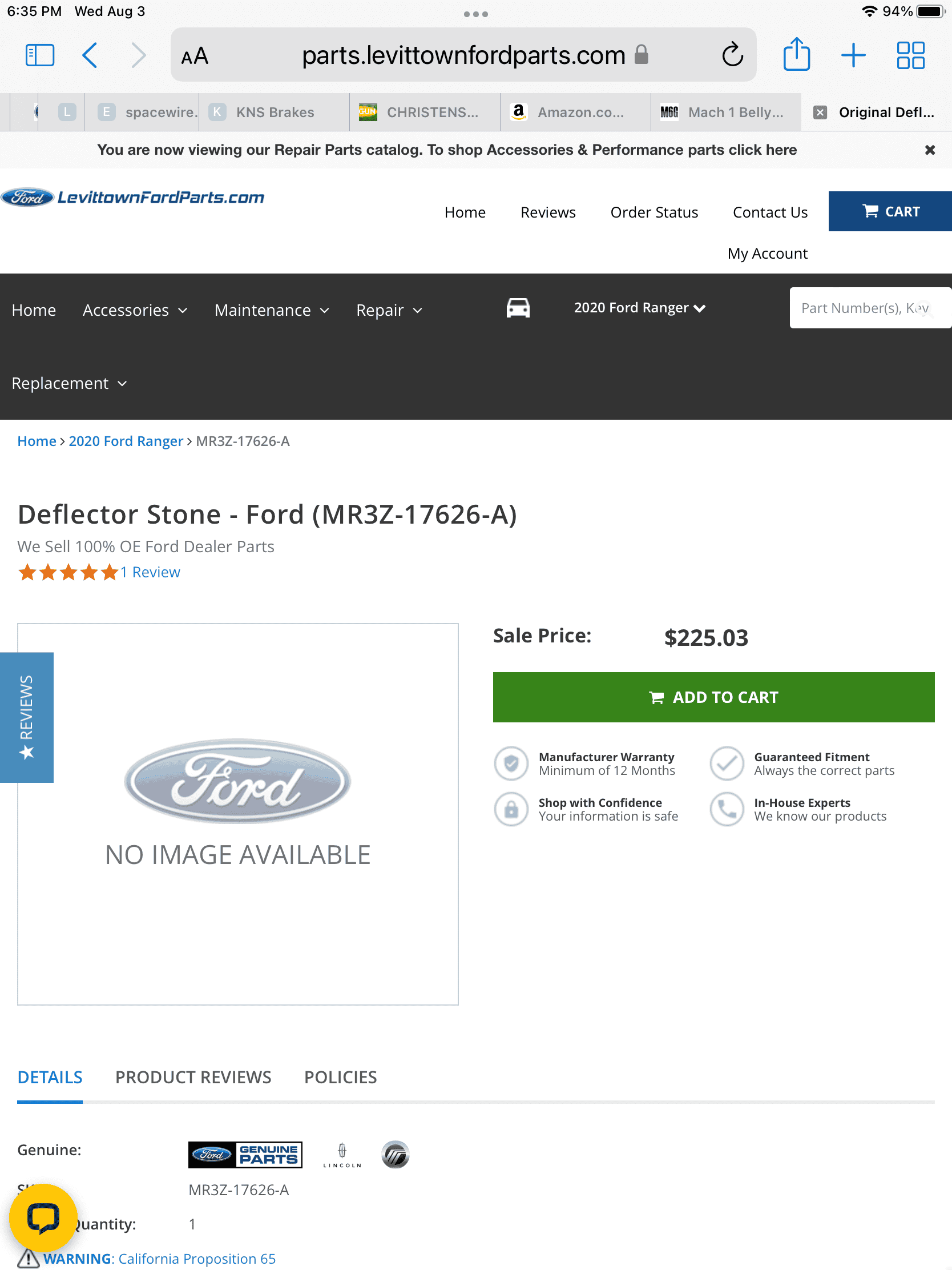The height and width of the screenshot is (1270, 952).
Task: Switch to the CHRISTENS... browser tab
Action: pyautogui.click(x=425, y=112)
